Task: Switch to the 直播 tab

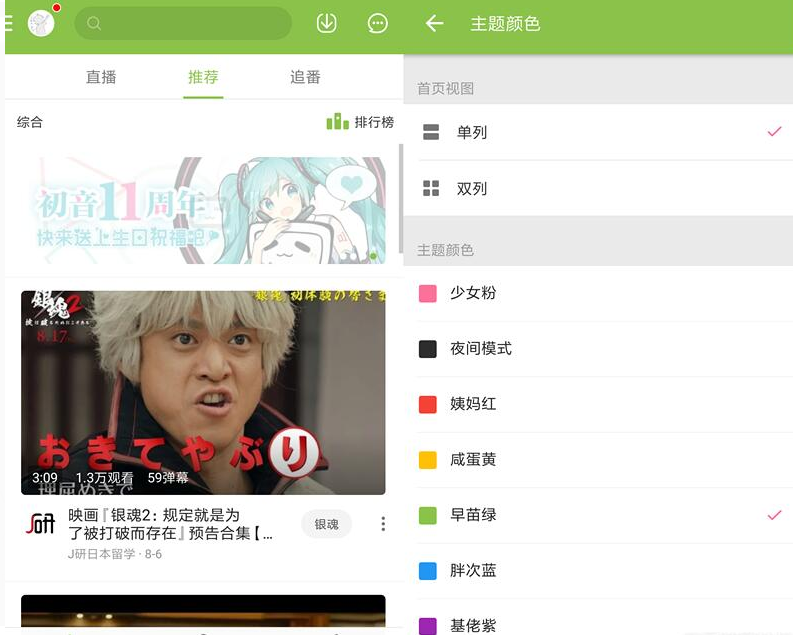Action: 101,77
